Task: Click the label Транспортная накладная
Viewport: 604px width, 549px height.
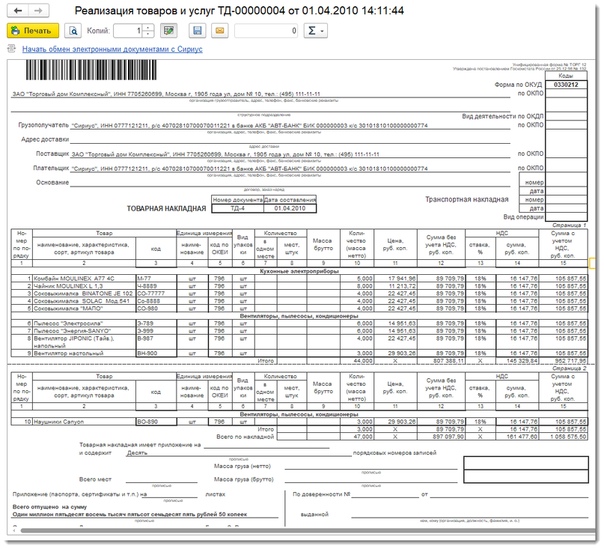Action: (x=467, y=200)
